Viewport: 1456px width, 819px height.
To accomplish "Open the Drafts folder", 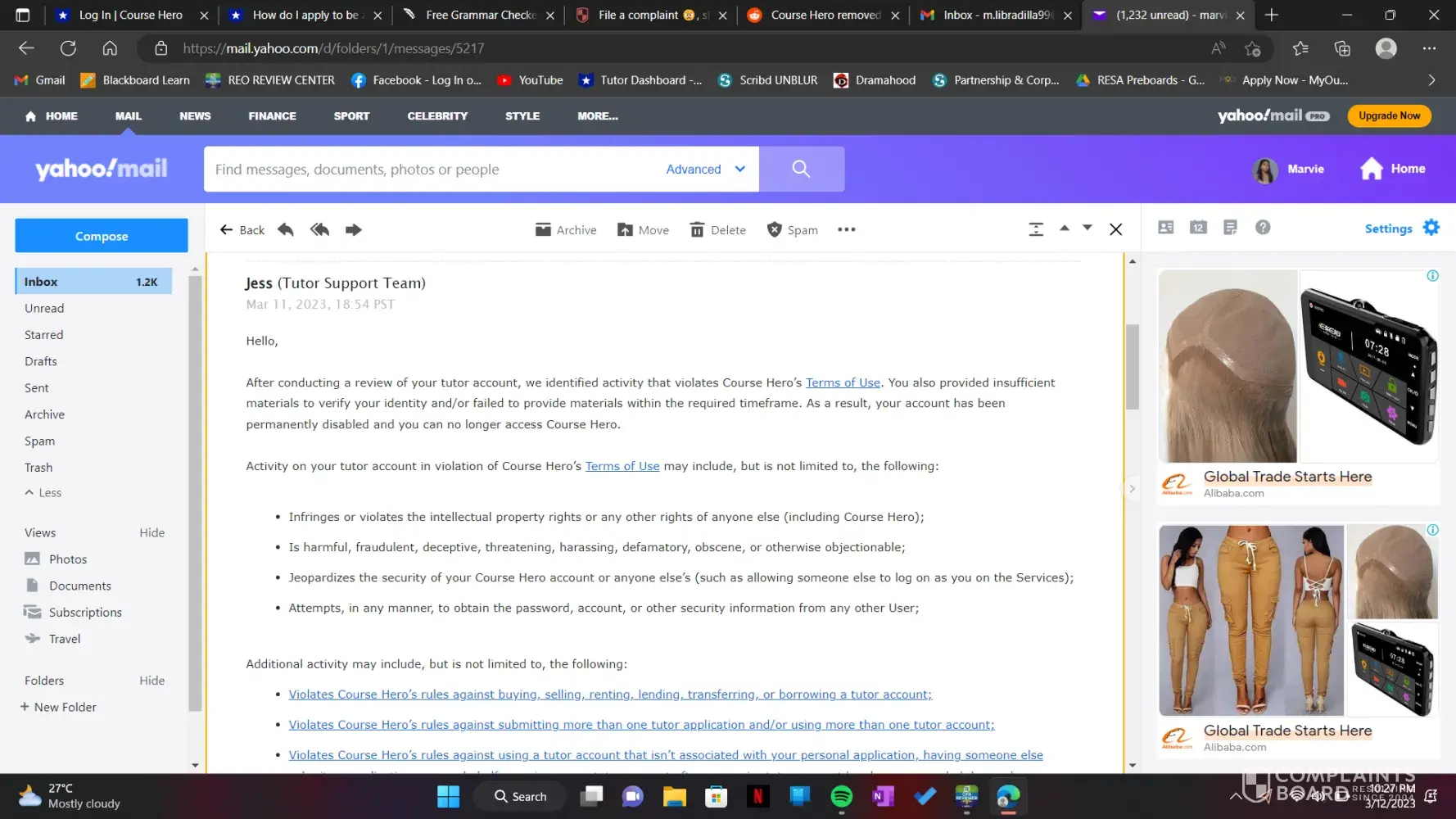I will pyautogui.click(x=41, y=362).
